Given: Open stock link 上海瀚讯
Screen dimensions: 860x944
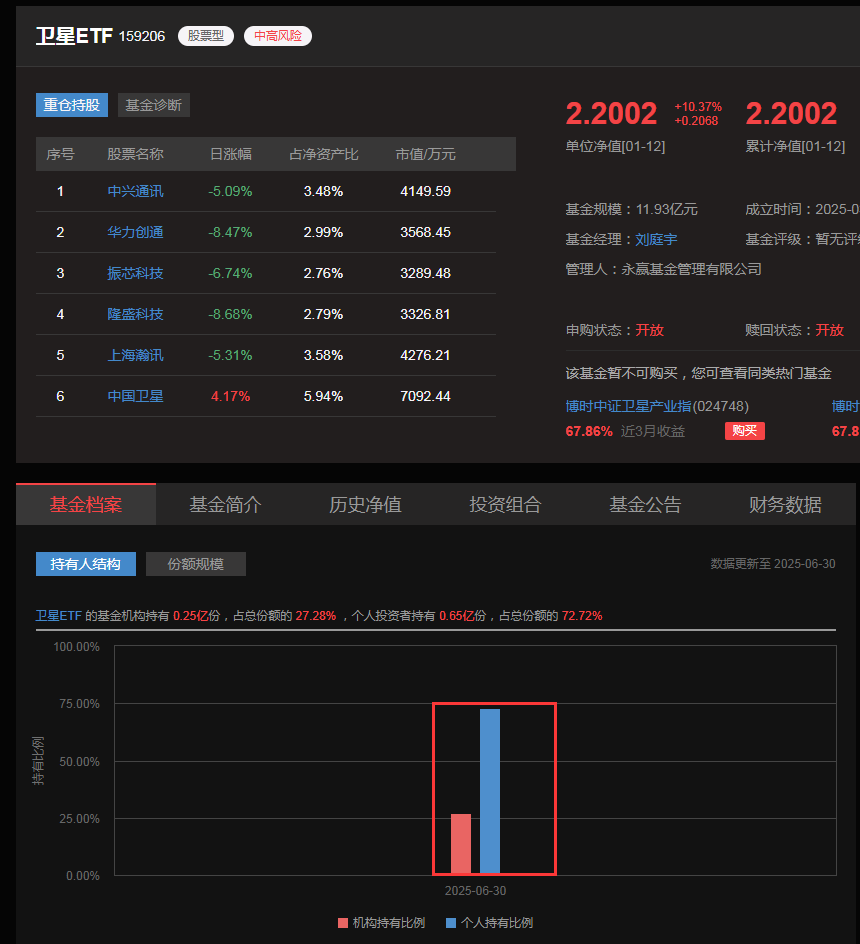Looking at the screenshot, I should (136, 355).
